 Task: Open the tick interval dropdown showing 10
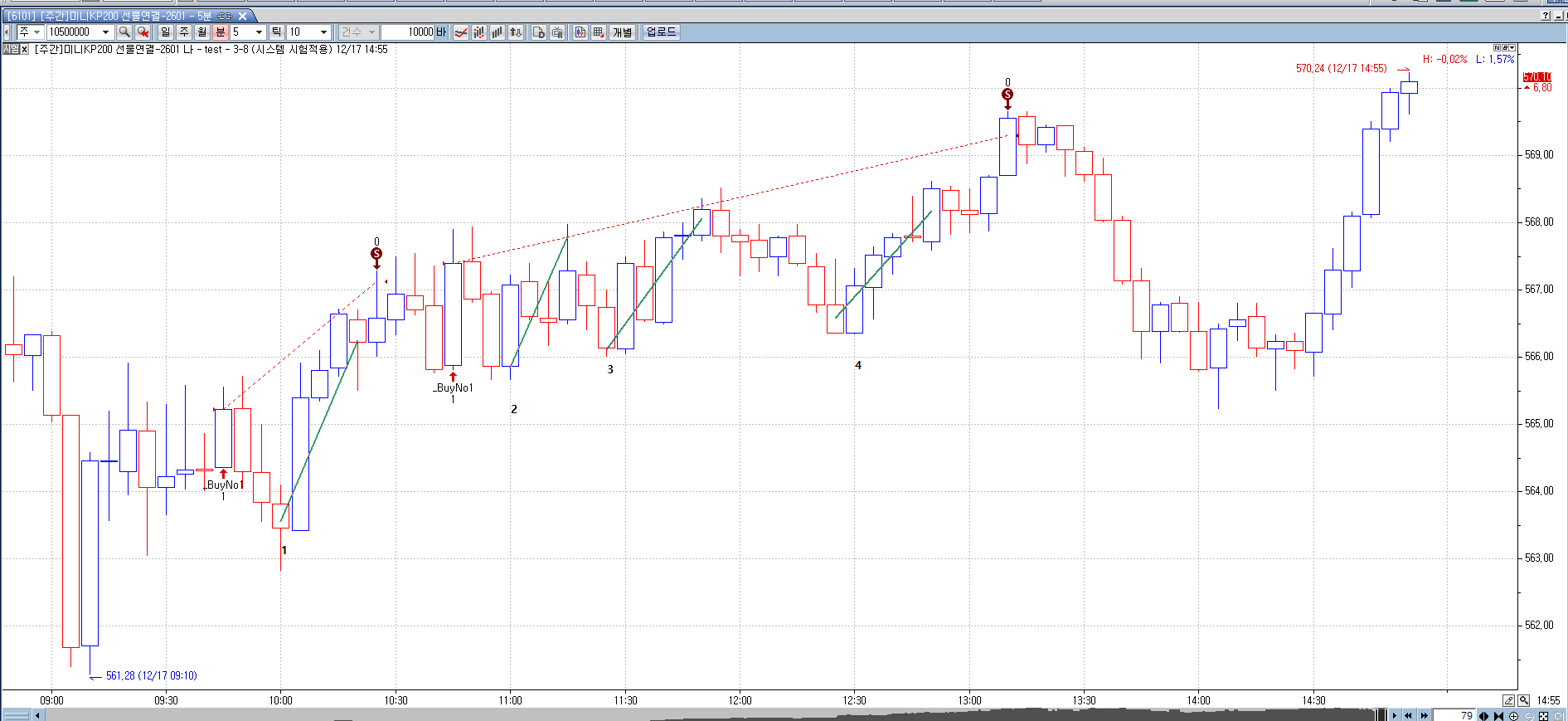pyautogui.click(x=323, y=32)
